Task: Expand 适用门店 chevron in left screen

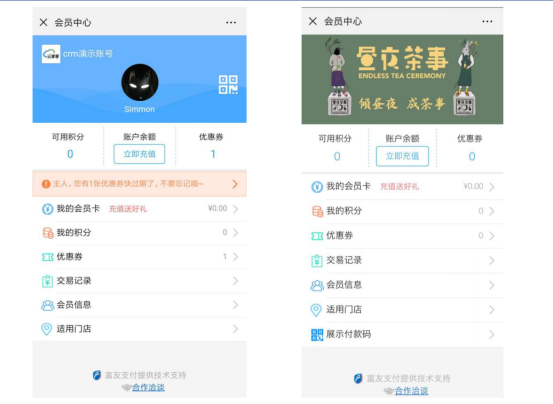Action: (236, 329)
